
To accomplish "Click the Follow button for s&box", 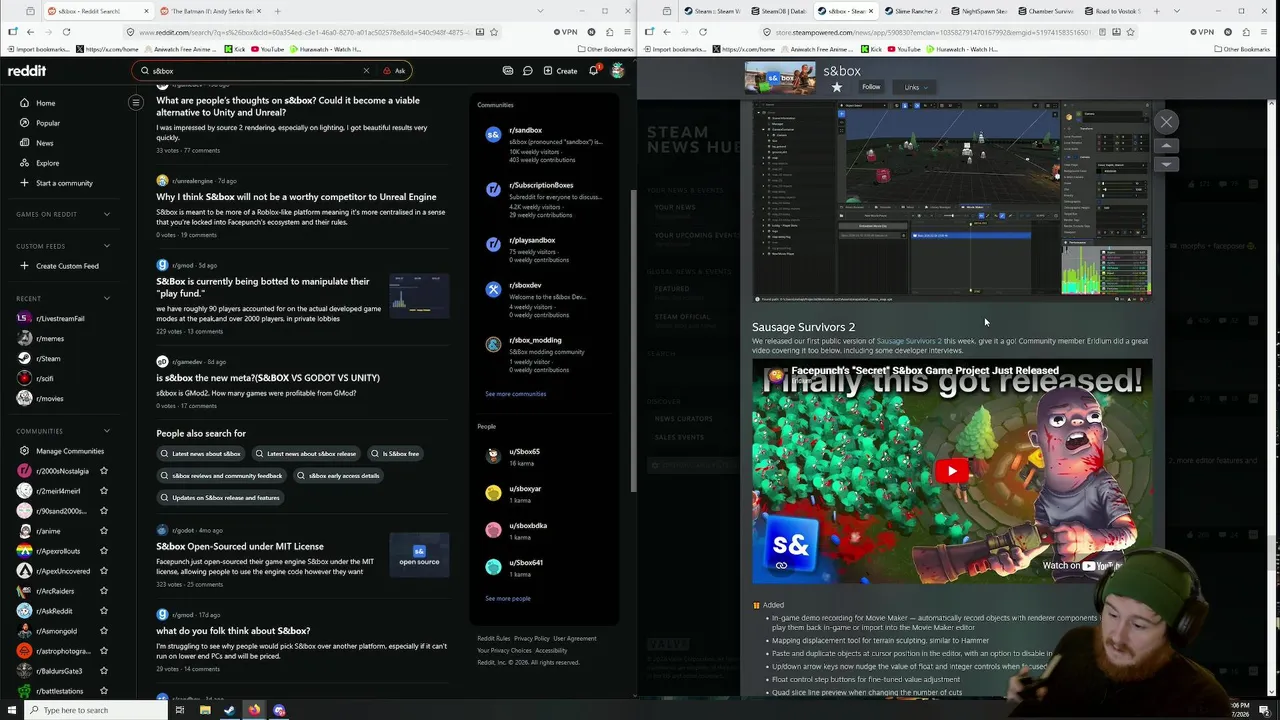I will pyautogui.click(x=871, y=87).
